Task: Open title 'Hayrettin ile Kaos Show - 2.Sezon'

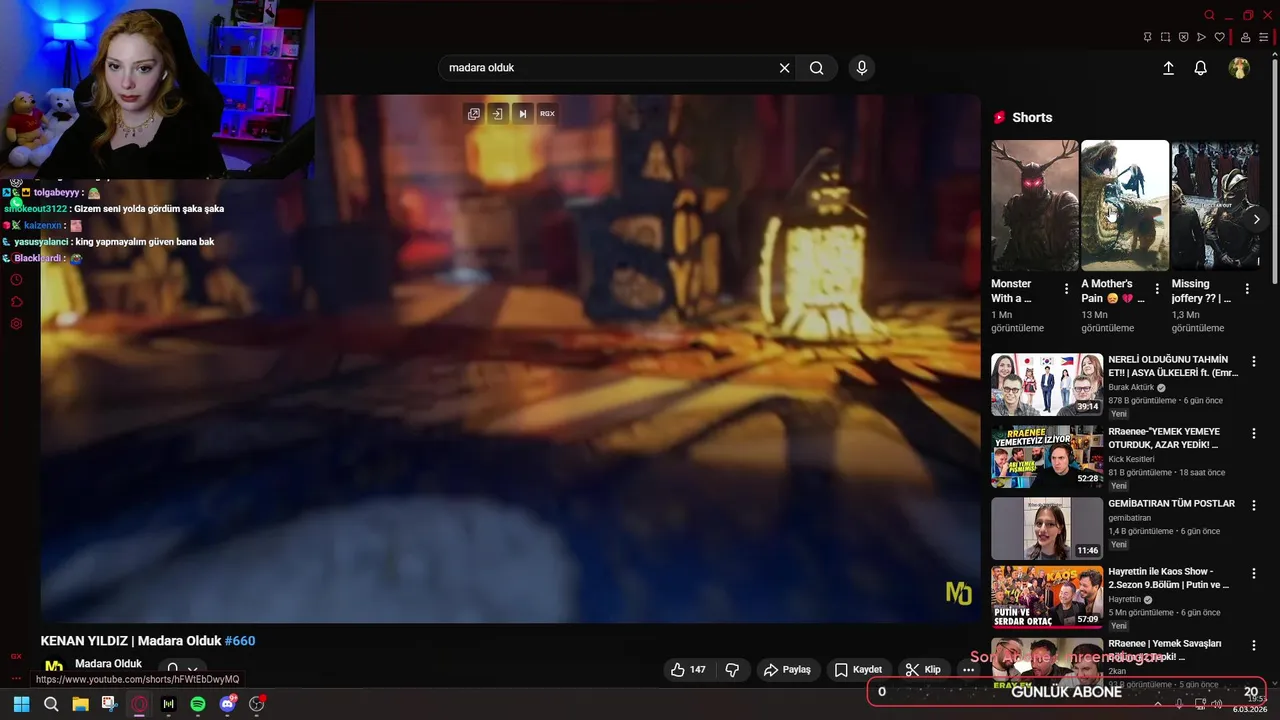Action: (1169, 578)
